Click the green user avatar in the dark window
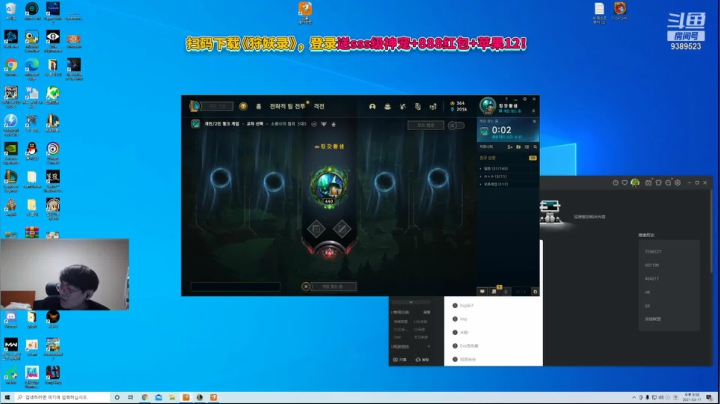Screen dimensions: 720x404 (x=635, y=183)
